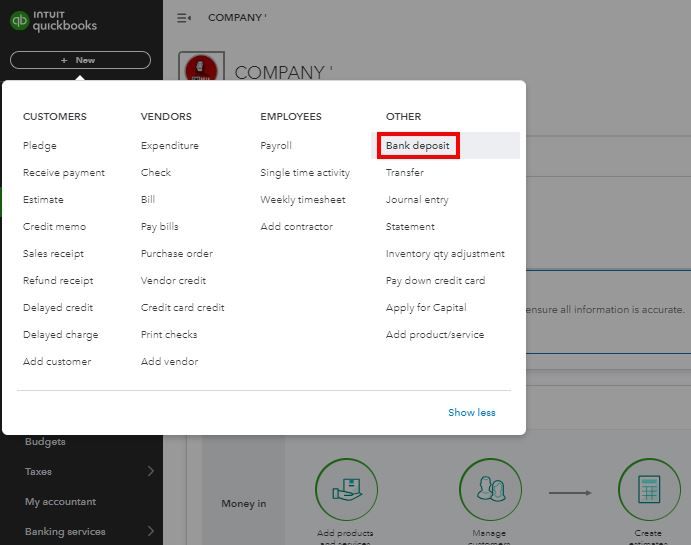
Task: Click the Create estimates calculator icon
Action: click(649, 490)
